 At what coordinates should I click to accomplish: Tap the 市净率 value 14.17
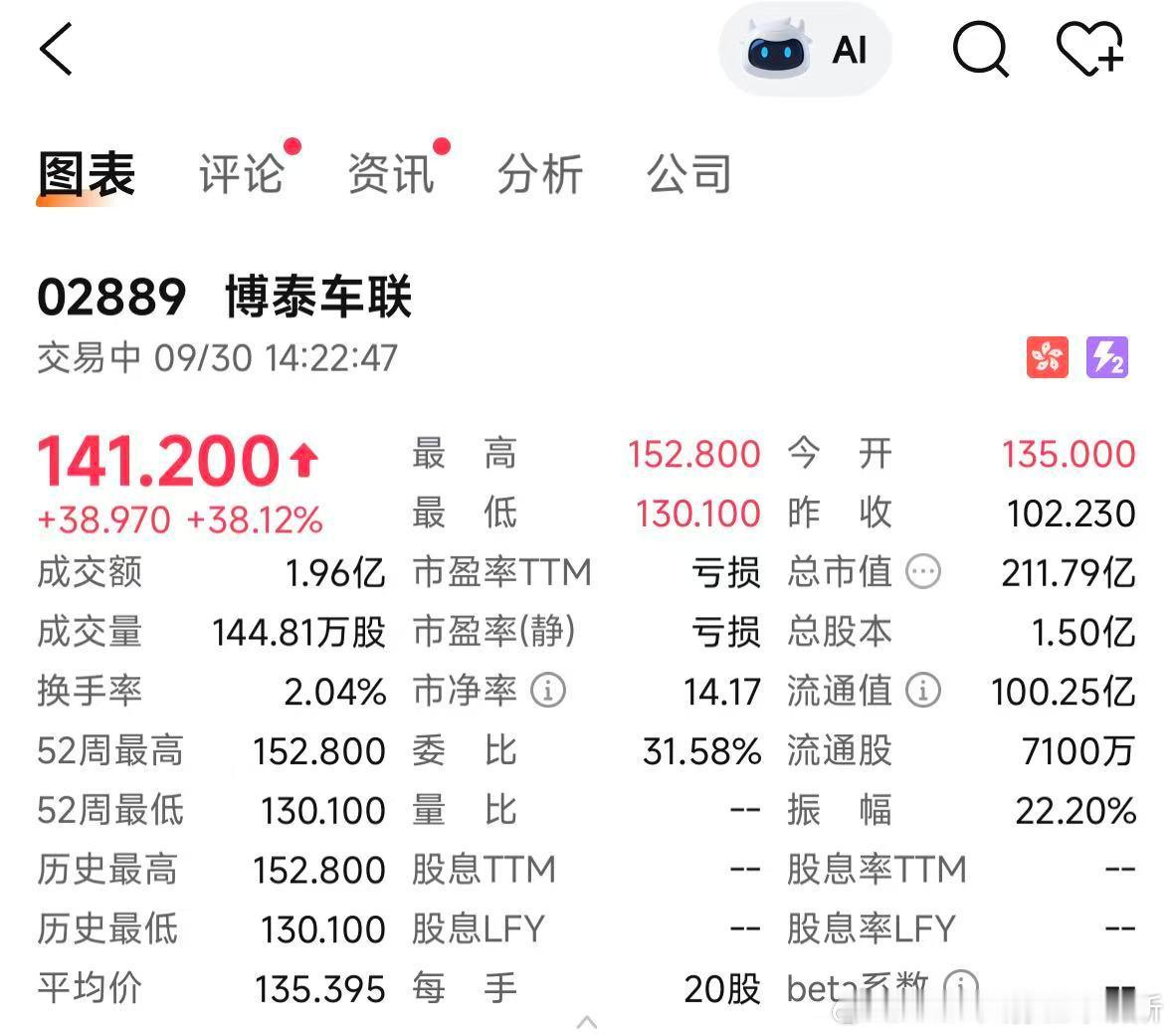722,692
